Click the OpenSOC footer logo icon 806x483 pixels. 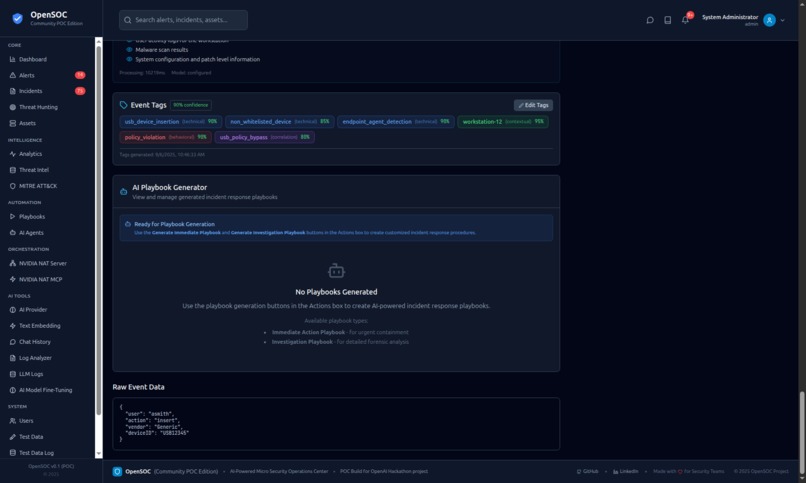pos(117,472)
